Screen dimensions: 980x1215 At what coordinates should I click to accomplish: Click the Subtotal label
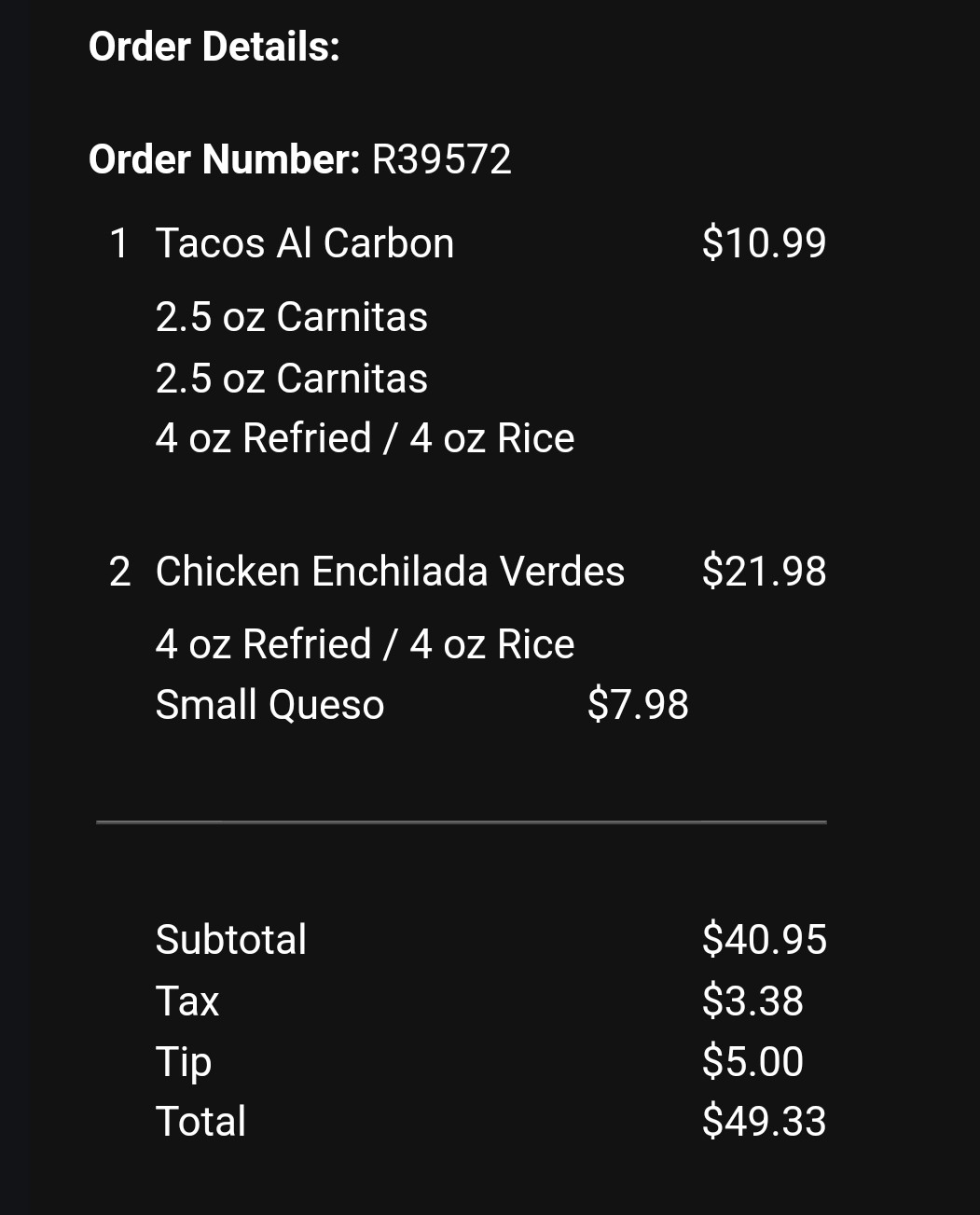coord(230,940)
